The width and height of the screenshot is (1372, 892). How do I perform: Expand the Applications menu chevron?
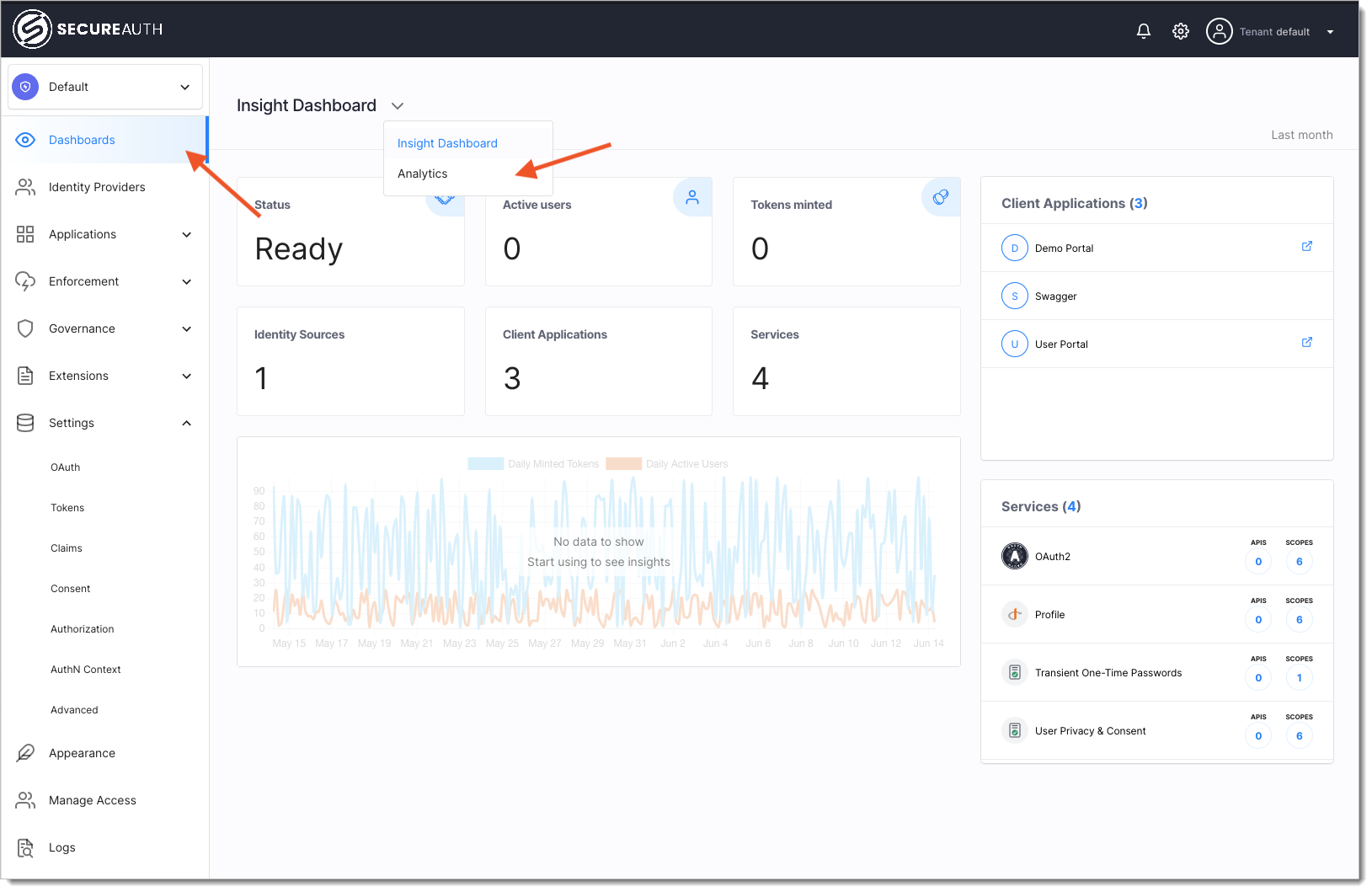coord(187,234)
